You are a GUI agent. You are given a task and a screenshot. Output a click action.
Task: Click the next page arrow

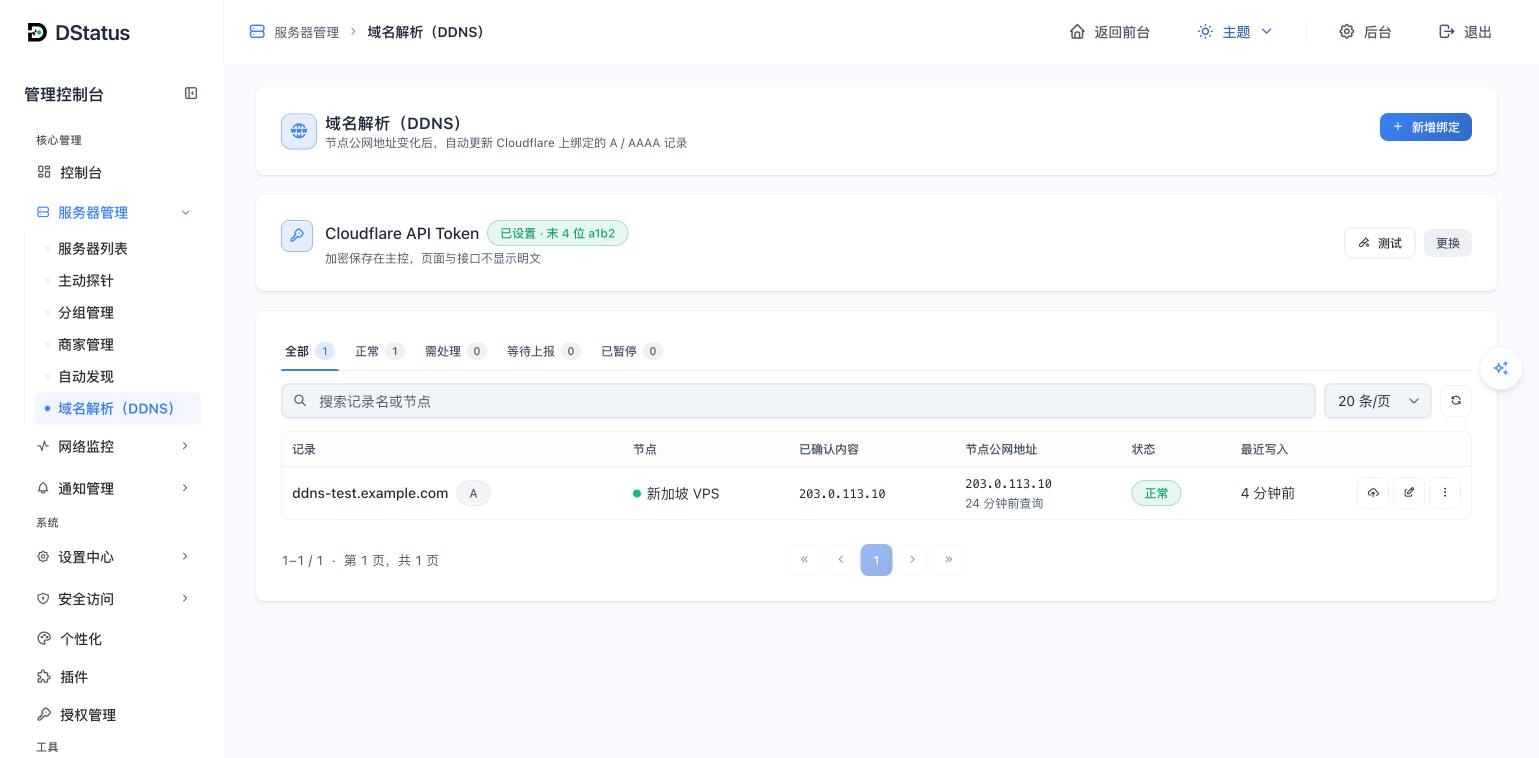click(912, 559)
